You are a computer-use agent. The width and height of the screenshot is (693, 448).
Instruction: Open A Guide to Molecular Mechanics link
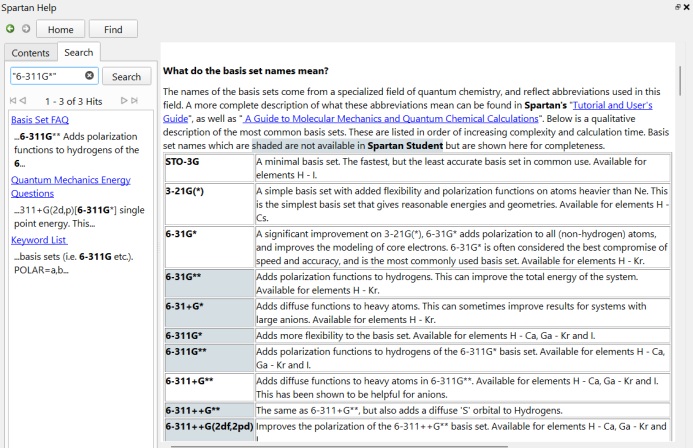[x=391, y=118]
